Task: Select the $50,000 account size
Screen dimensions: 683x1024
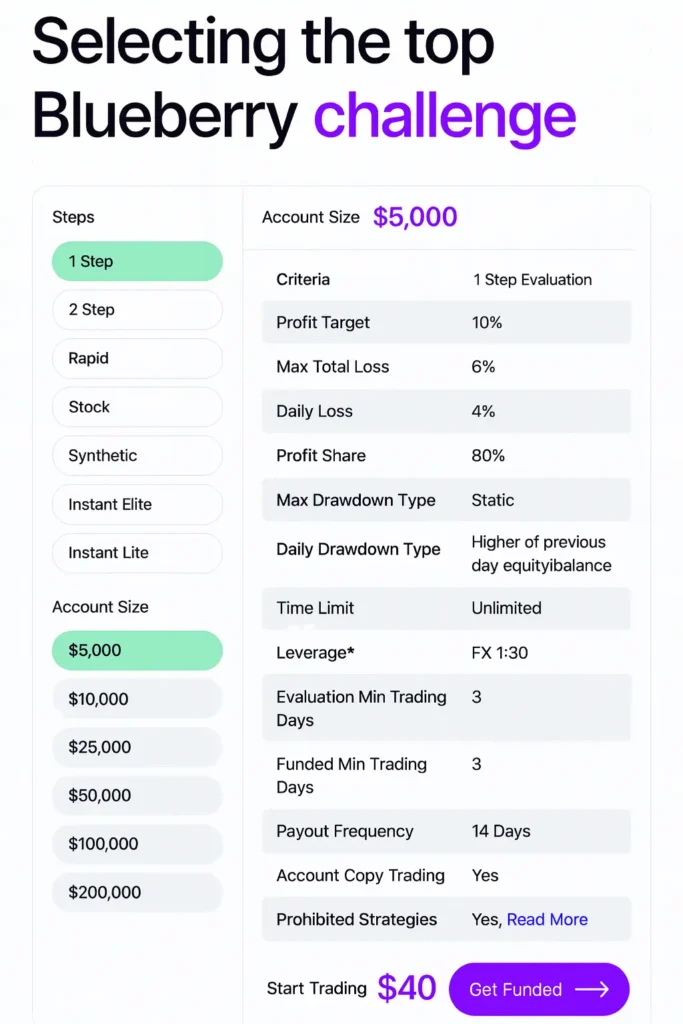Action: click(x=137, y=795)
